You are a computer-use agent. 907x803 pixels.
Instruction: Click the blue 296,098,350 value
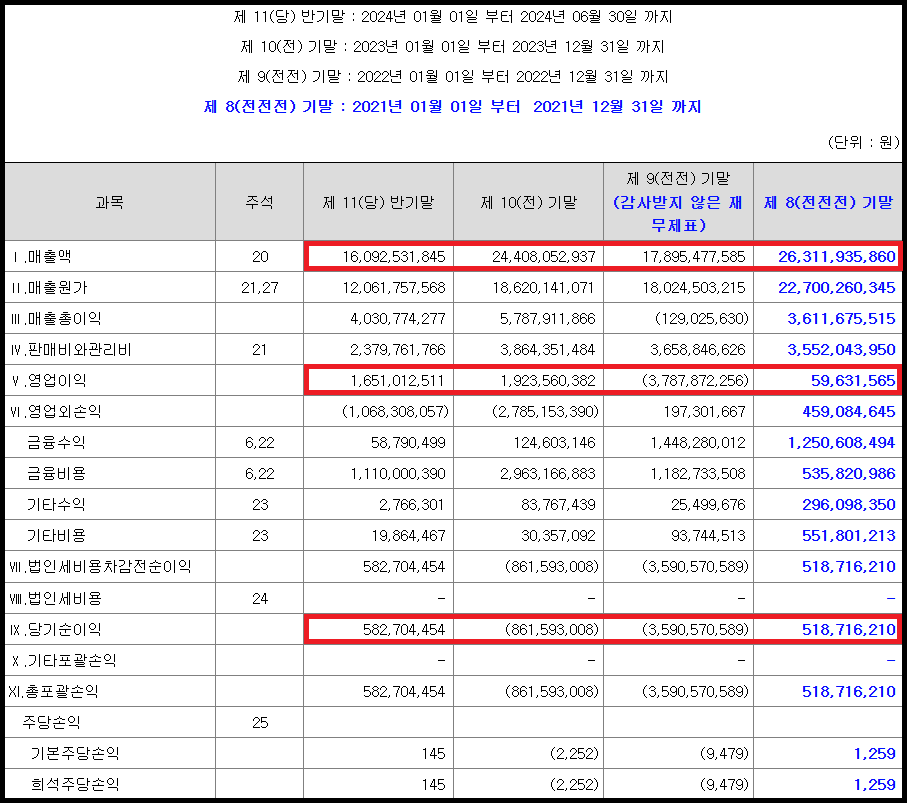pyautogui.click(x=849, y=504)
